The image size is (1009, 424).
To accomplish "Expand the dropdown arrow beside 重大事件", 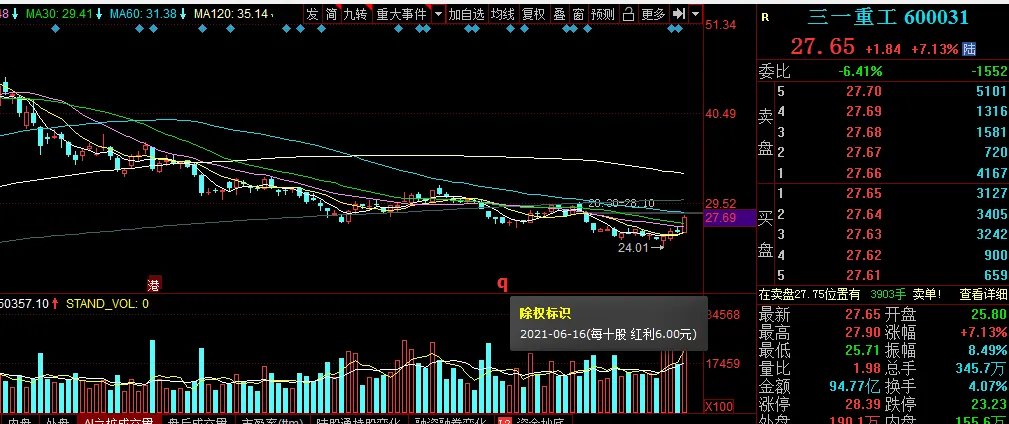I will [x=436, y=14].
